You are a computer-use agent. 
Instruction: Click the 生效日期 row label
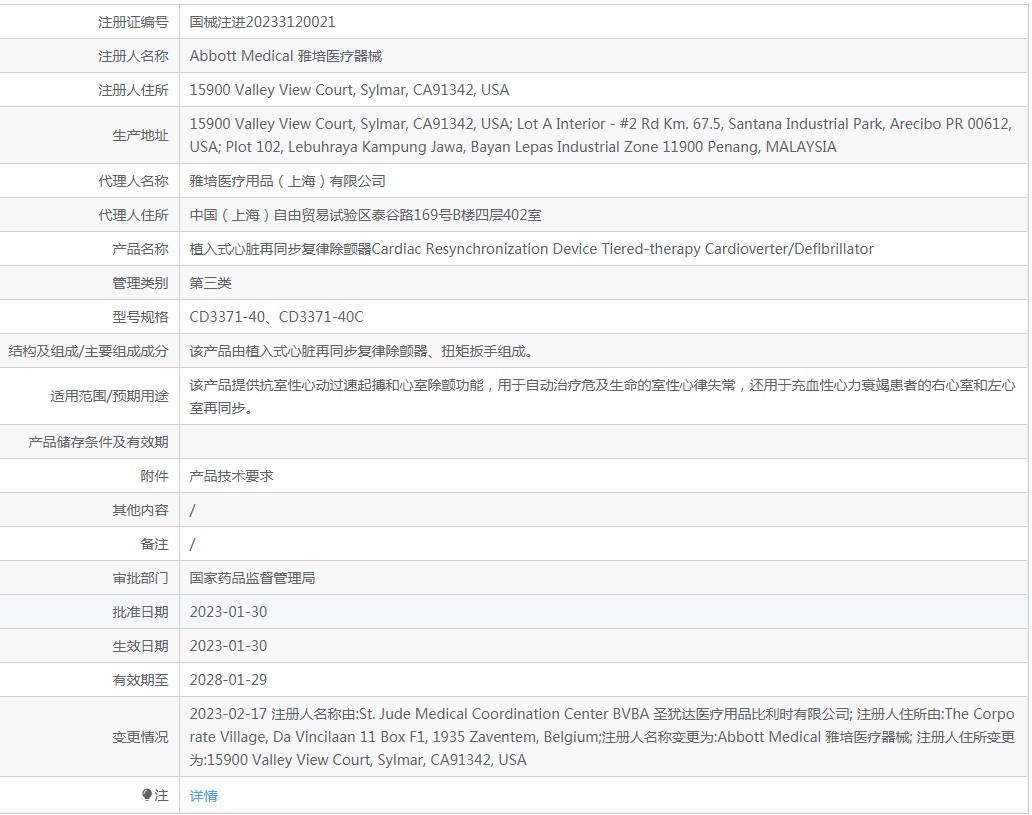(140, 646)
